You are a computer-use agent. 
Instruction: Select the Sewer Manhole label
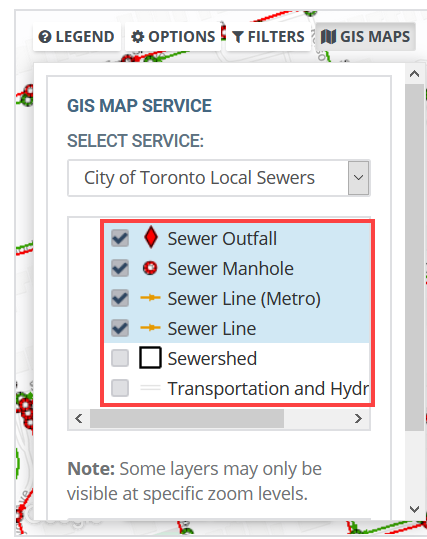230,268
